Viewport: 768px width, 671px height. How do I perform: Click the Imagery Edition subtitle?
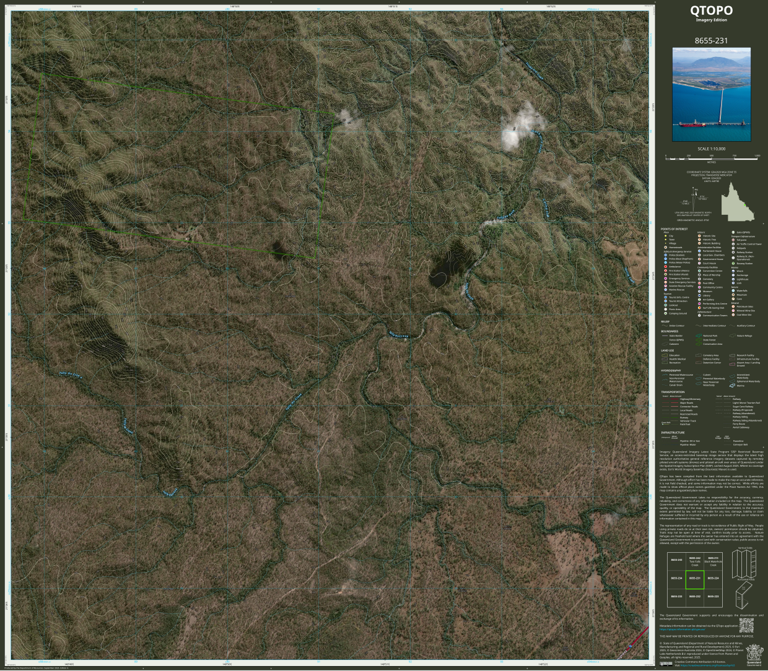[711, 20]
